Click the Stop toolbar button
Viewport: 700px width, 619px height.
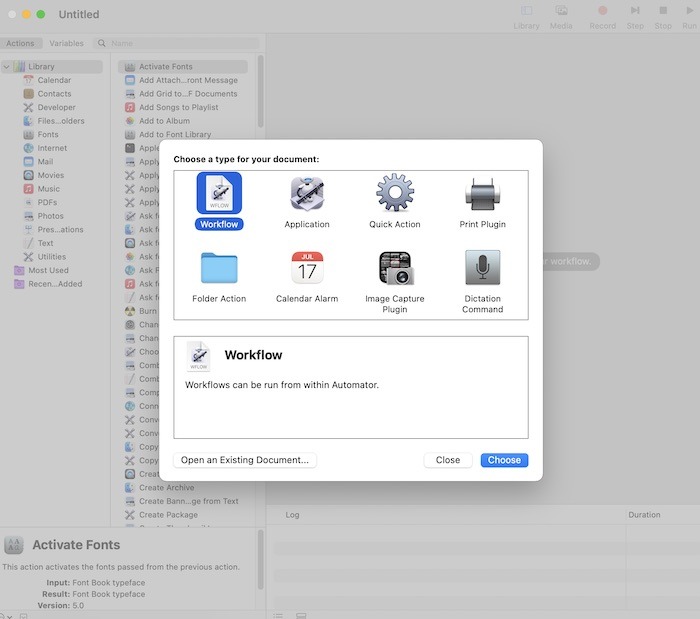(663, 17)
